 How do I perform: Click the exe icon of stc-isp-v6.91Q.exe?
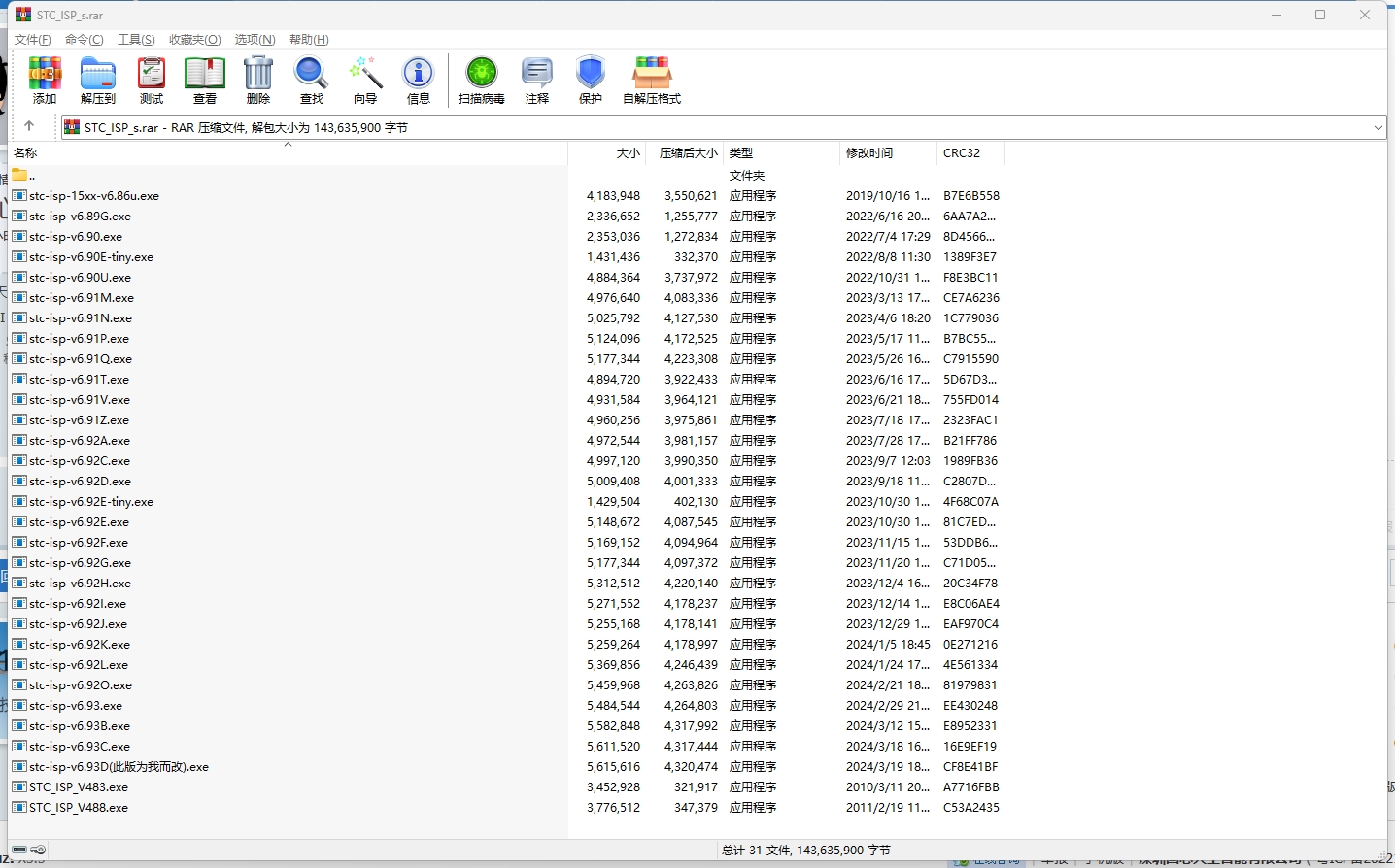tap(19, 358)
